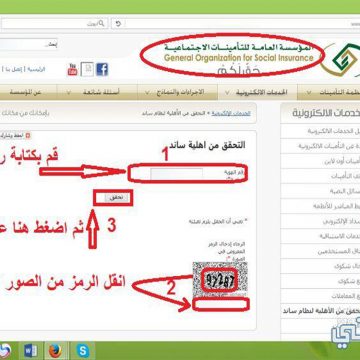360x360 pixels.
Task: Open Word from the taskbar
Action: [x=31, y=351]
